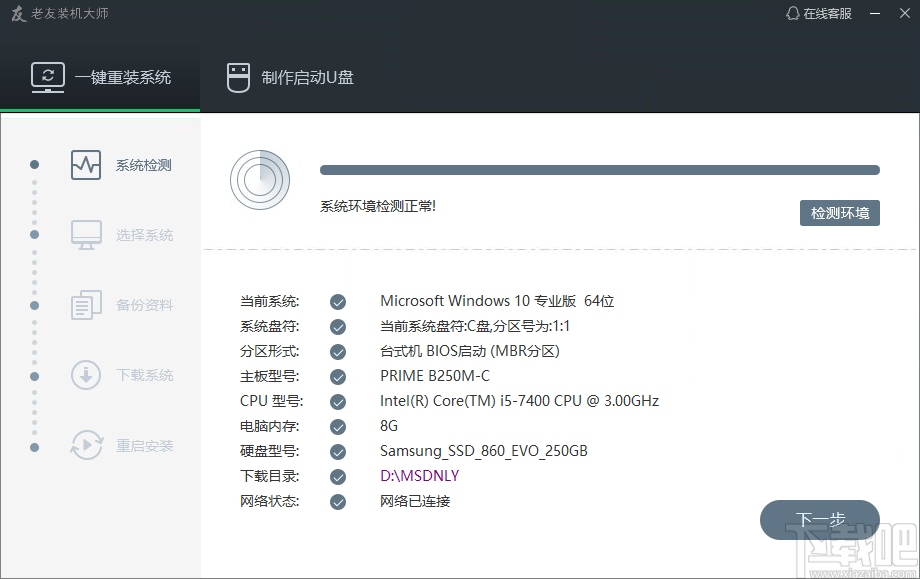Click the 老友装机大师 app logo
Screen dimensions: 920x579
click(17, 14)
